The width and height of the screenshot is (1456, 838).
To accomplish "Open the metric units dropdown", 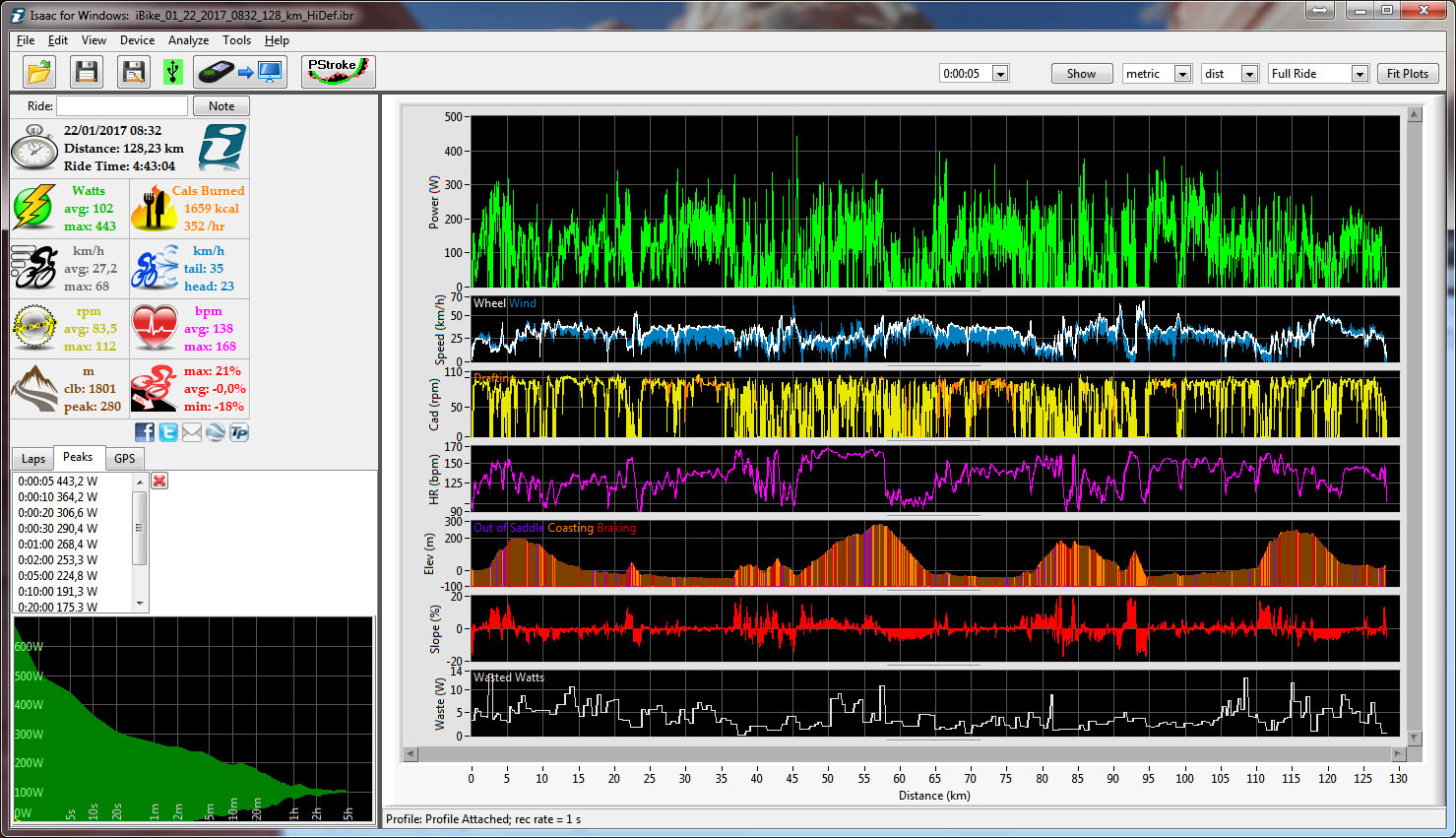I will [1182, 74].
